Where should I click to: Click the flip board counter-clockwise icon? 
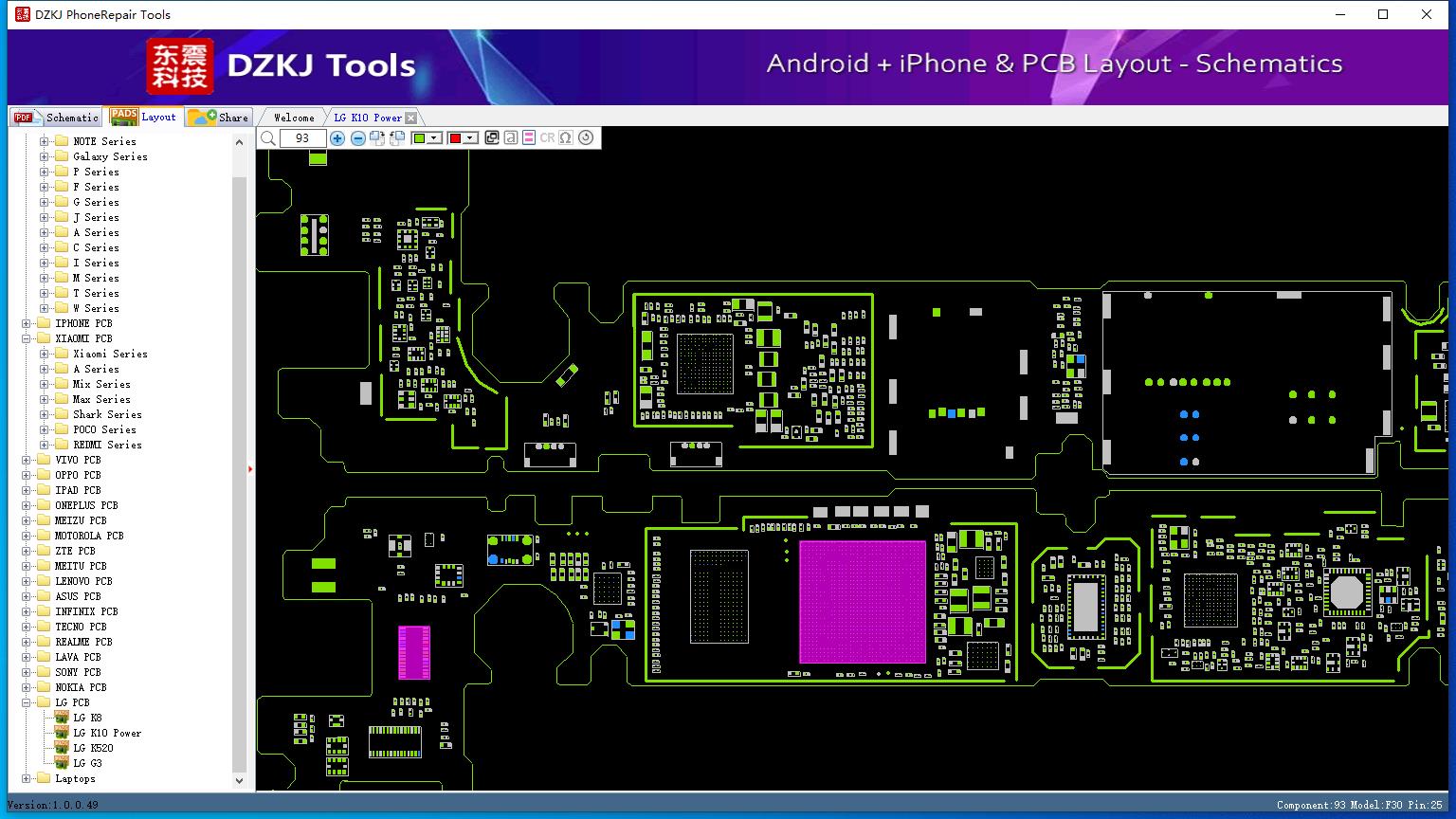tap(397, 138)
